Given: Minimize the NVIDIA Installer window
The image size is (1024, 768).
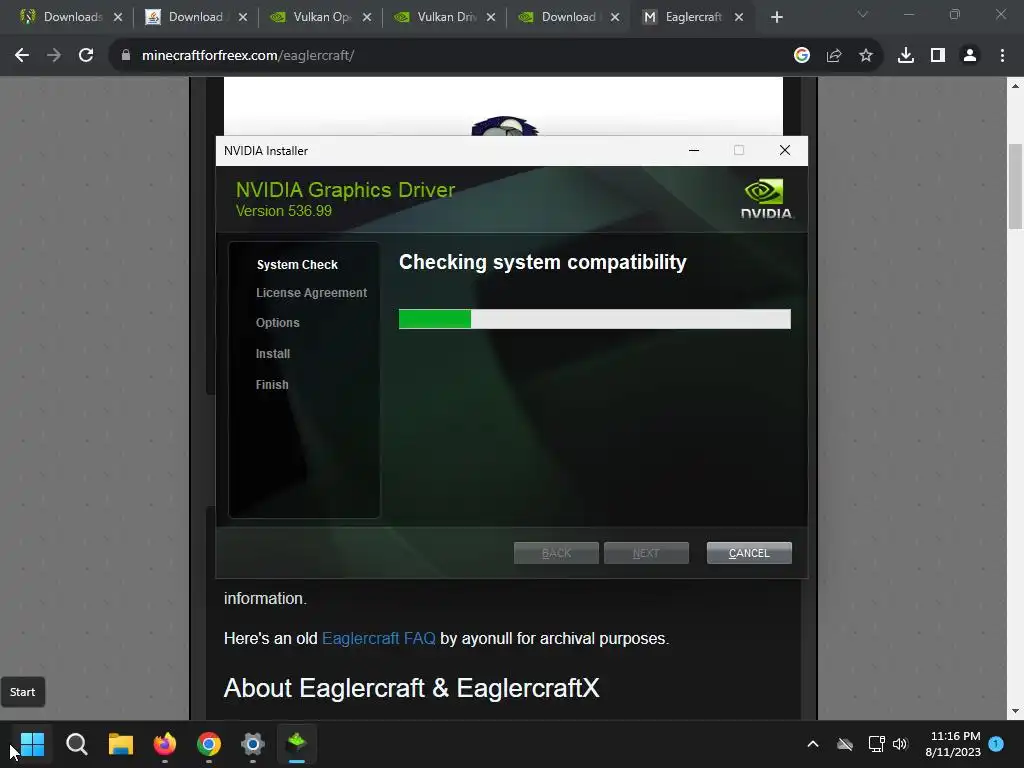Looking at the screenshot, I should coord(694,151).
